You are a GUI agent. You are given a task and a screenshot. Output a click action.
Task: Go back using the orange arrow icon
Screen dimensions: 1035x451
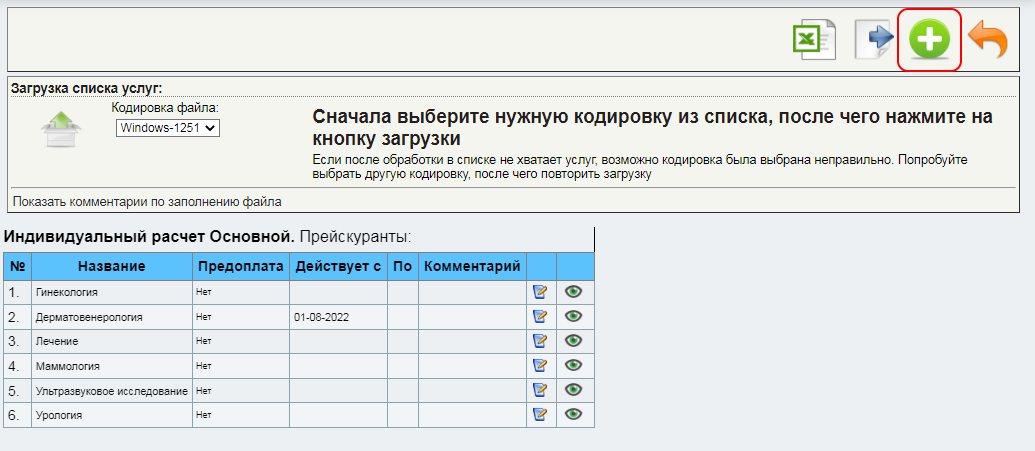(x=988, y=41)
